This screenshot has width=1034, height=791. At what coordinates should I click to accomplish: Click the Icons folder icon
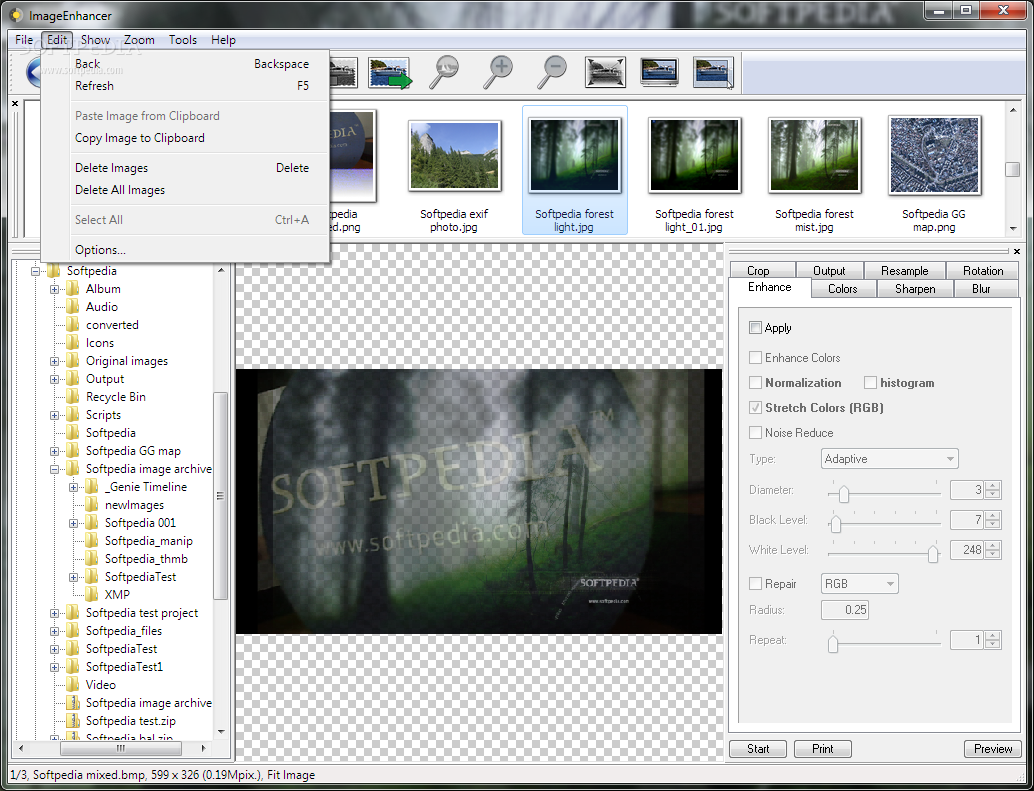73,343
